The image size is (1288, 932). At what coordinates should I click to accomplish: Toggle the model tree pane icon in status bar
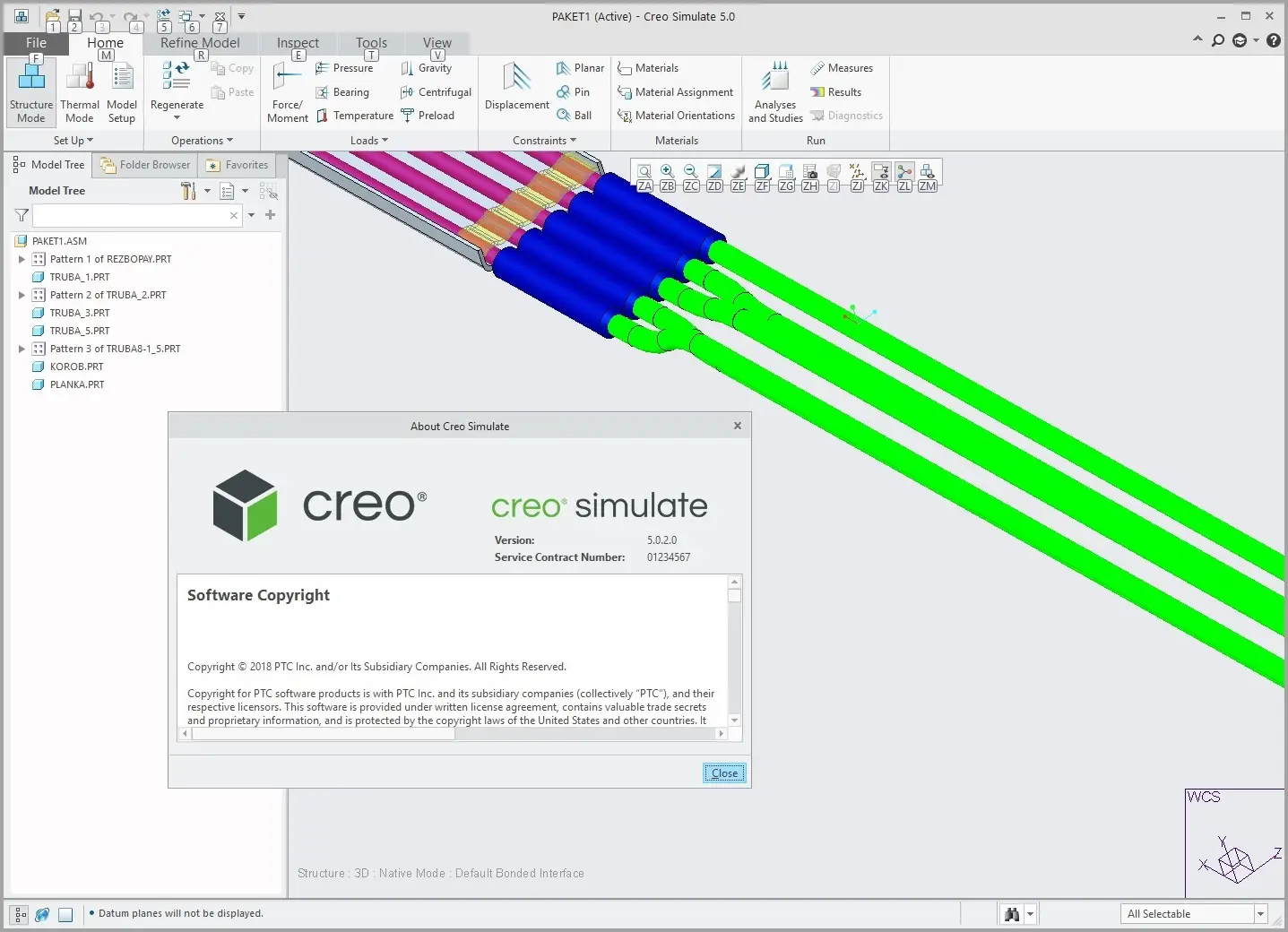coord(20,915)
